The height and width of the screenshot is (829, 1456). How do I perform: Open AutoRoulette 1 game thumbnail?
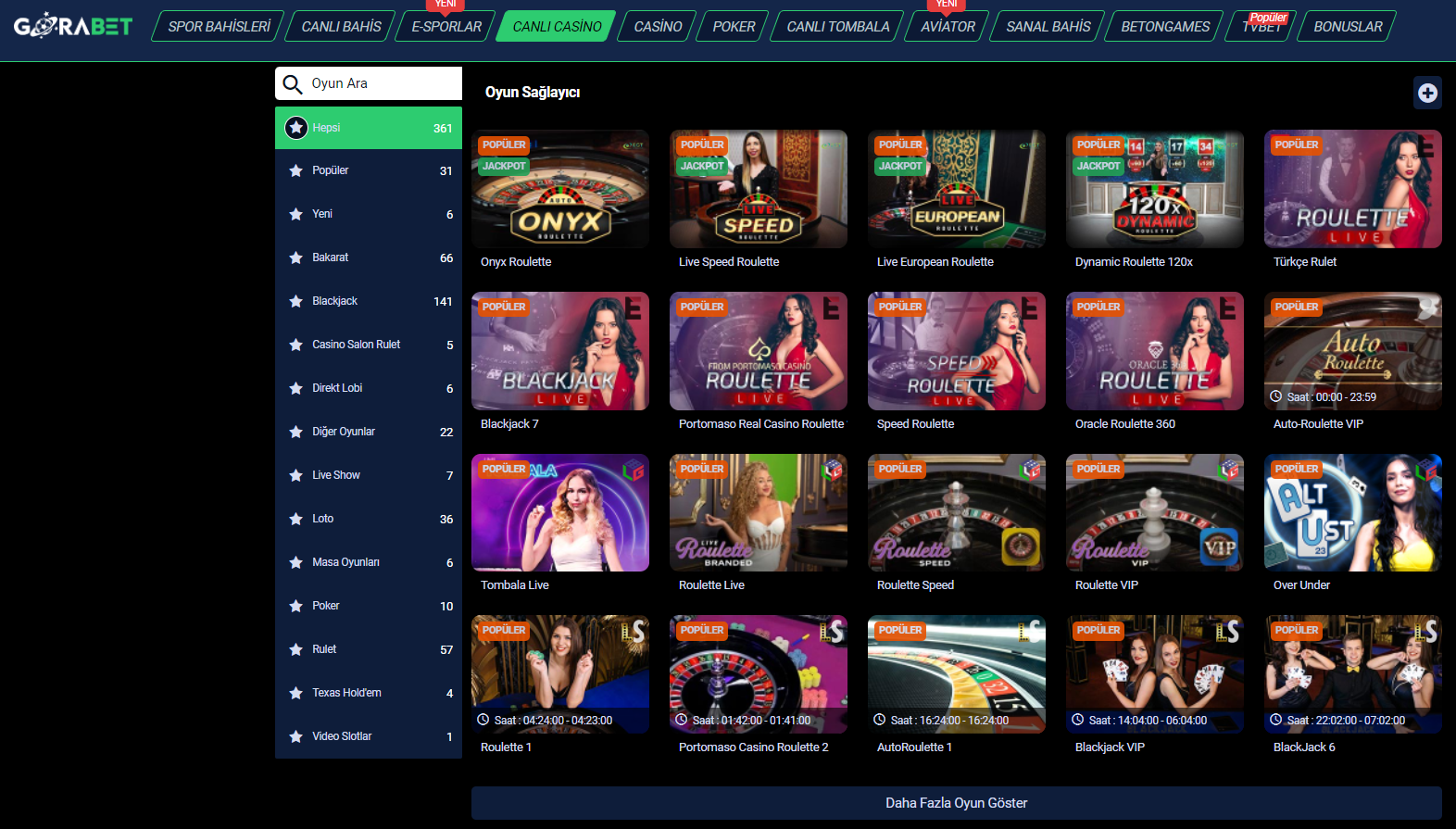pyautogui.click(x=957, y=674)
